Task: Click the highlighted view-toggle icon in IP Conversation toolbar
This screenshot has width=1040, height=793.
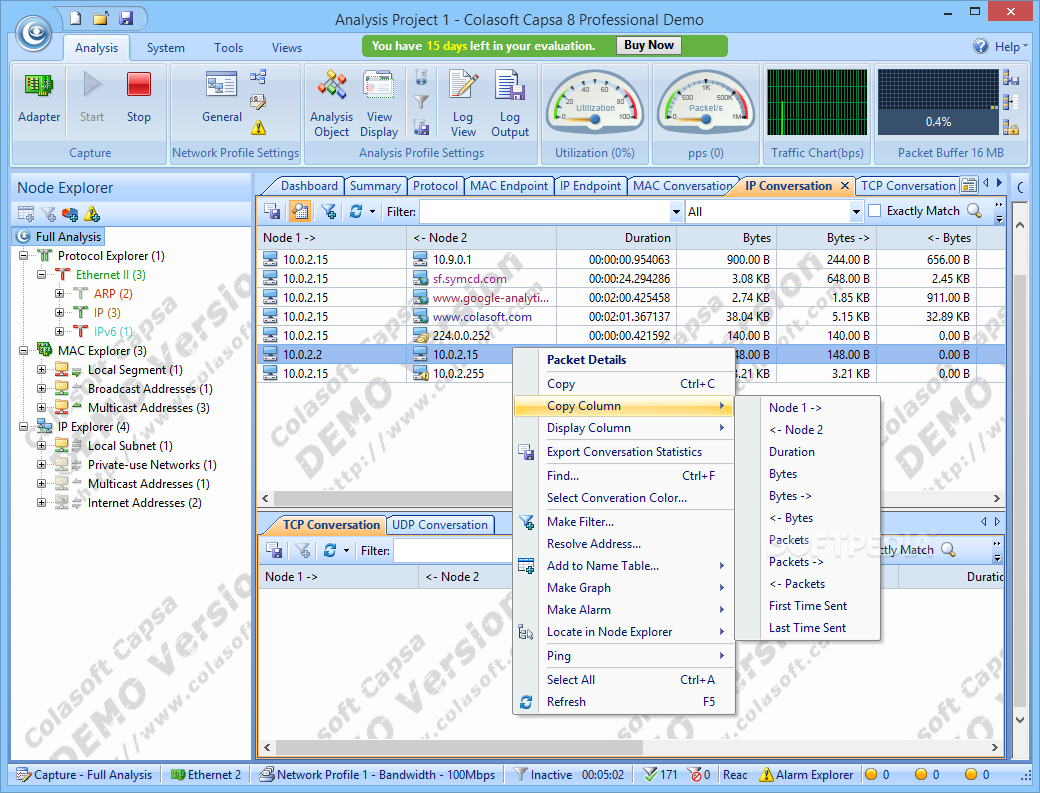Action: click(x=300, y=212)
